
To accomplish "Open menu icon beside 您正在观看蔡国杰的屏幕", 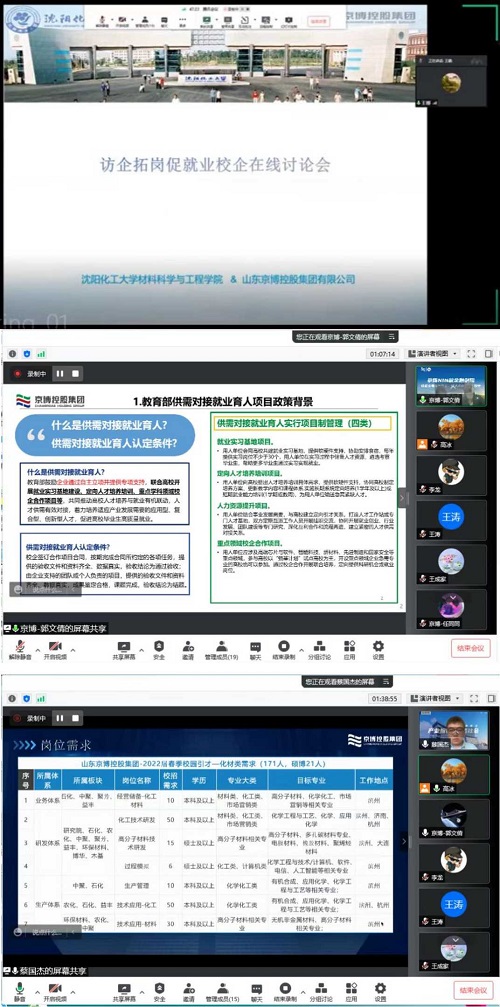I will tap(387, 681).
